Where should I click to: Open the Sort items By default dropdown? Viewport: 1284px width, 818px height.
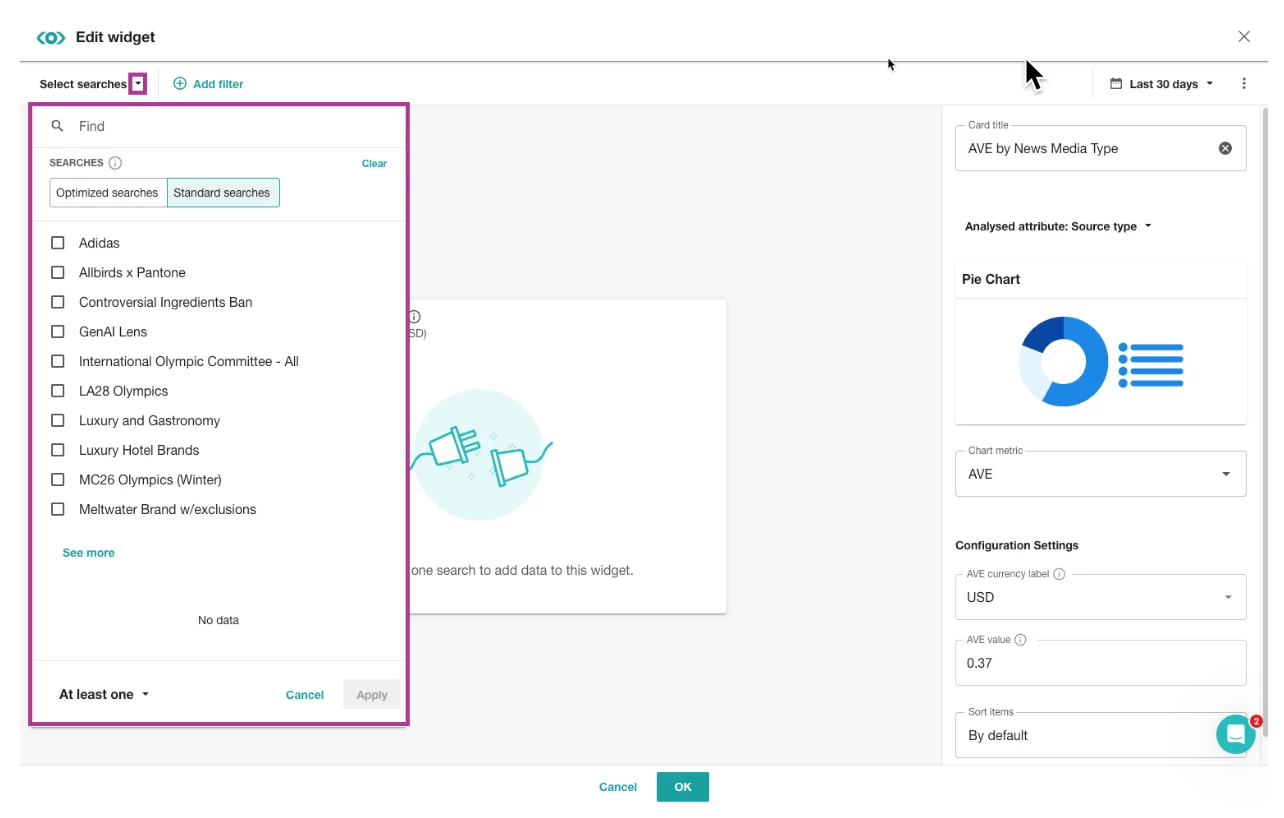pyautogui.click(x=1101, y=735)
